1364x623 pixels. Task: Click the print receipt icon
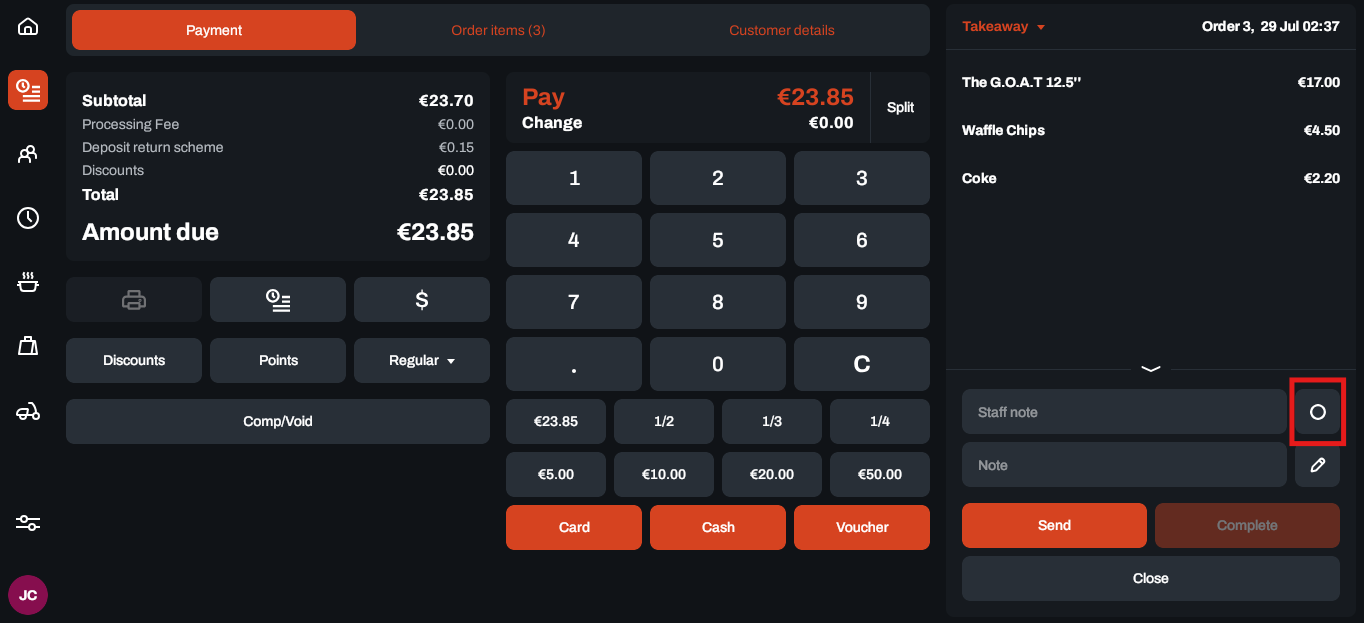[x=134, y=300]
